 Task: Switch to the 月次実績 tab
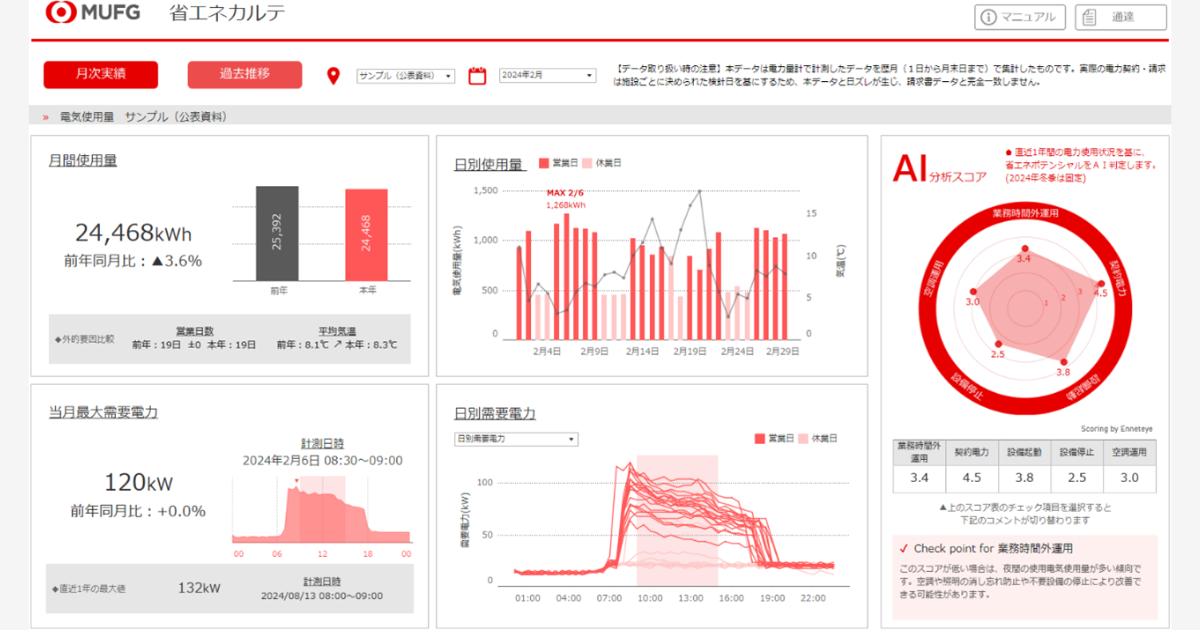click(x=101, y=75)
